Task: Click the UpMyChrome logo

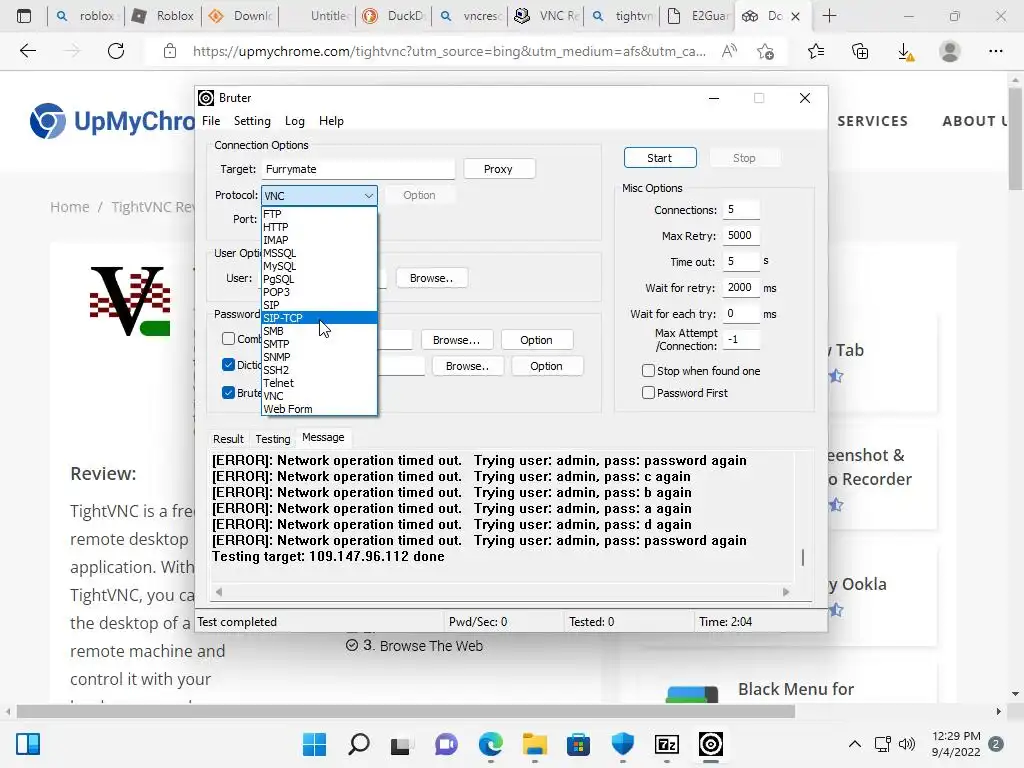Action: 112,121
